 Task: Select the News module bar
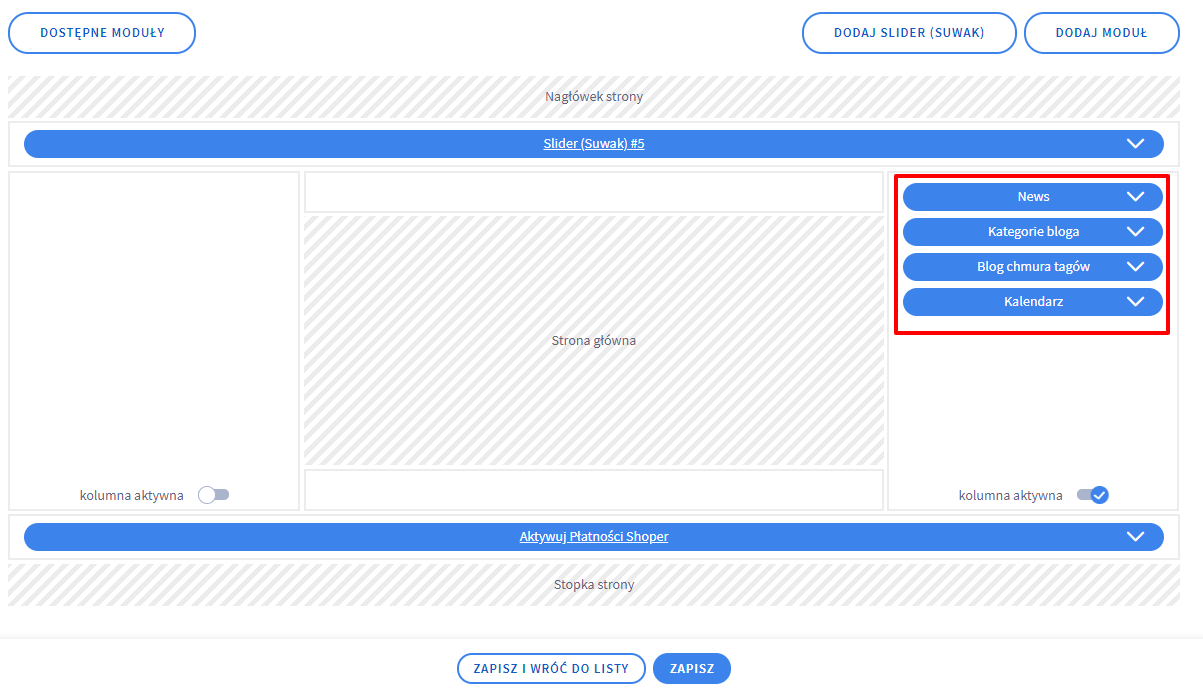(x=1033, y=197)
